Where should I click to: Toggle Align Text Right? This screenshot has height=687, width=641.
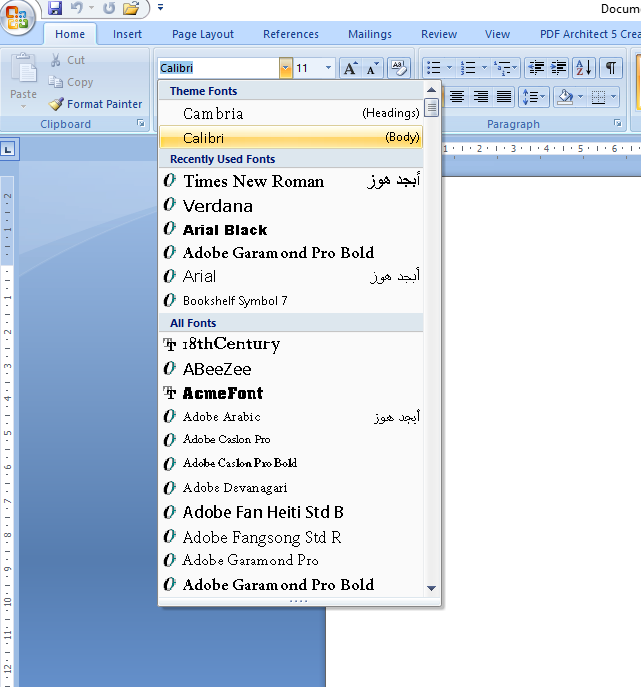pos(480,96)
